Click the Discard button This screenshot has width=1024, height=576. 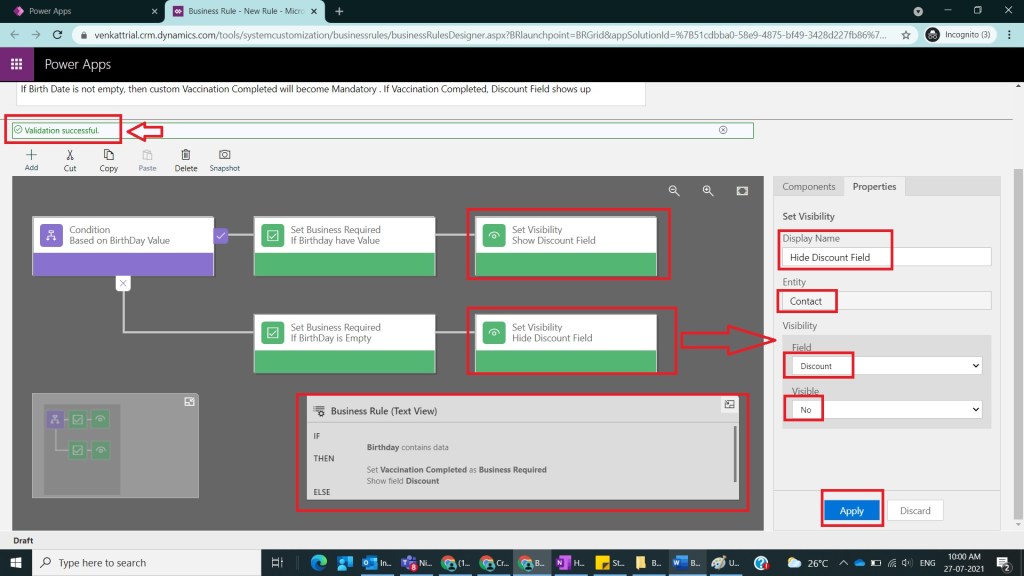(914, 511)
